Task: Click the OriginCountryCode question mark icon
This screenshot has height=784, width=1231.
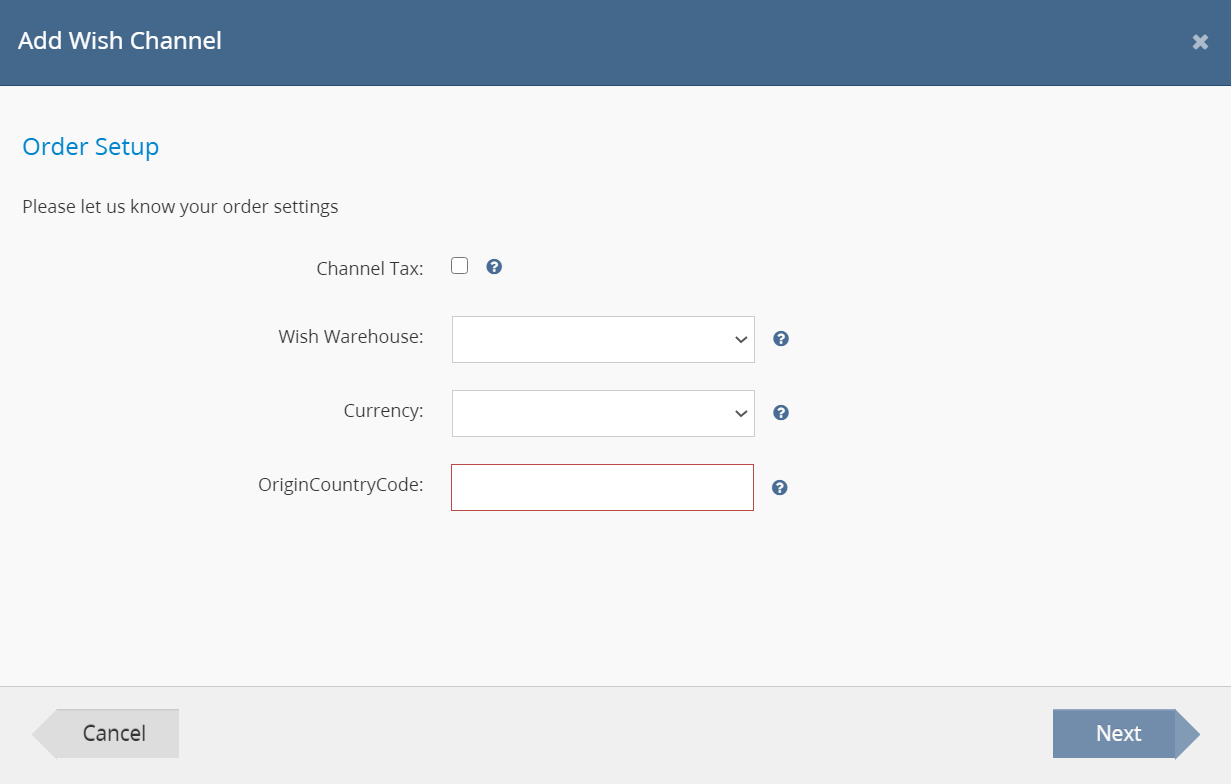Action: [x=780, y=488]
